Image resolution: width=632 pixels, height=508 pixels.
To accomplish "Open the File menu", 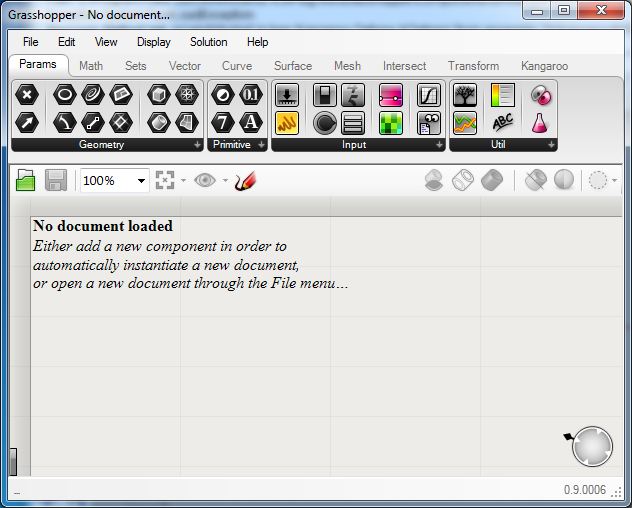I will (31, 42).
